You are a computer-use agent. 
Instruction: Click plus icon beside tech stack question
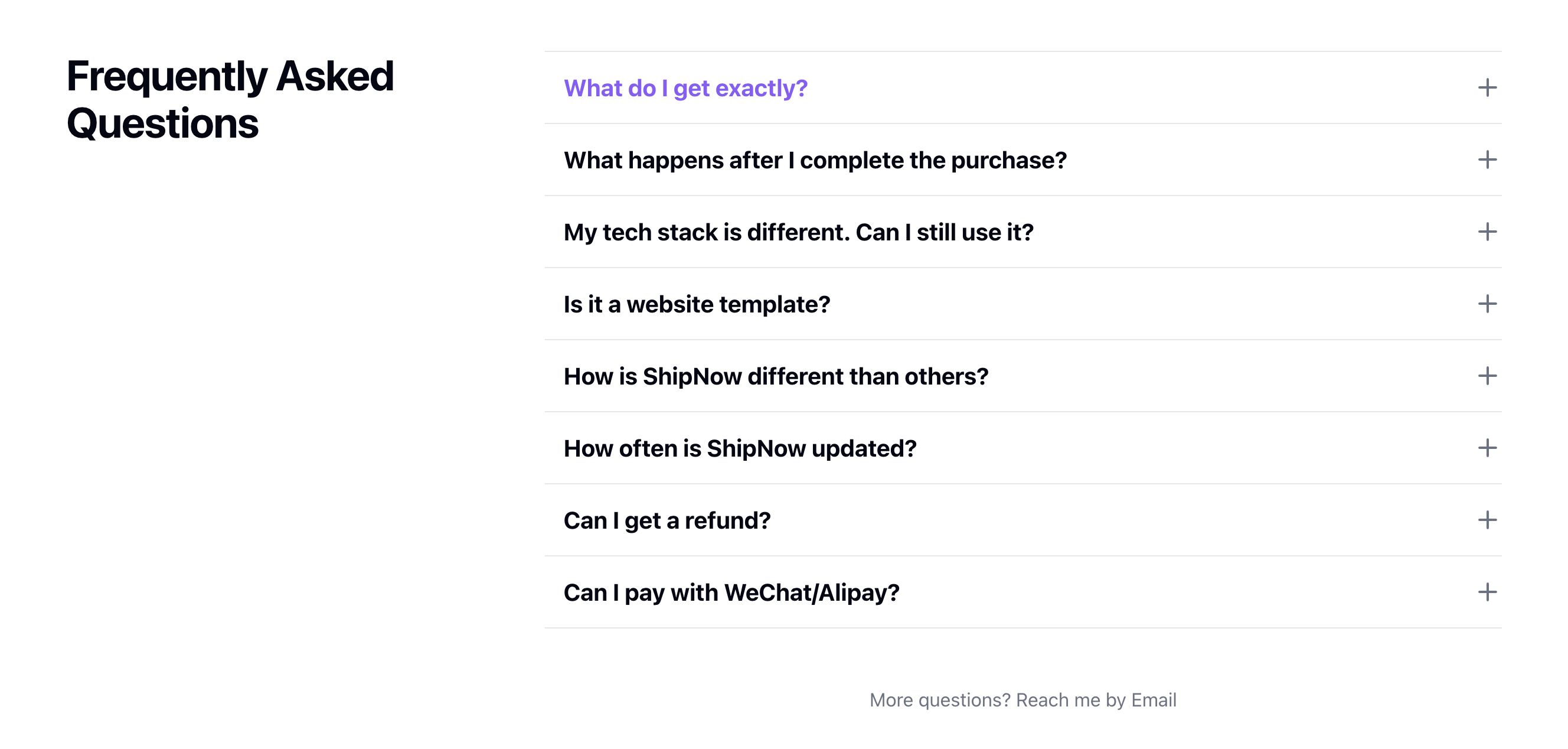[x=1487, y=232]
